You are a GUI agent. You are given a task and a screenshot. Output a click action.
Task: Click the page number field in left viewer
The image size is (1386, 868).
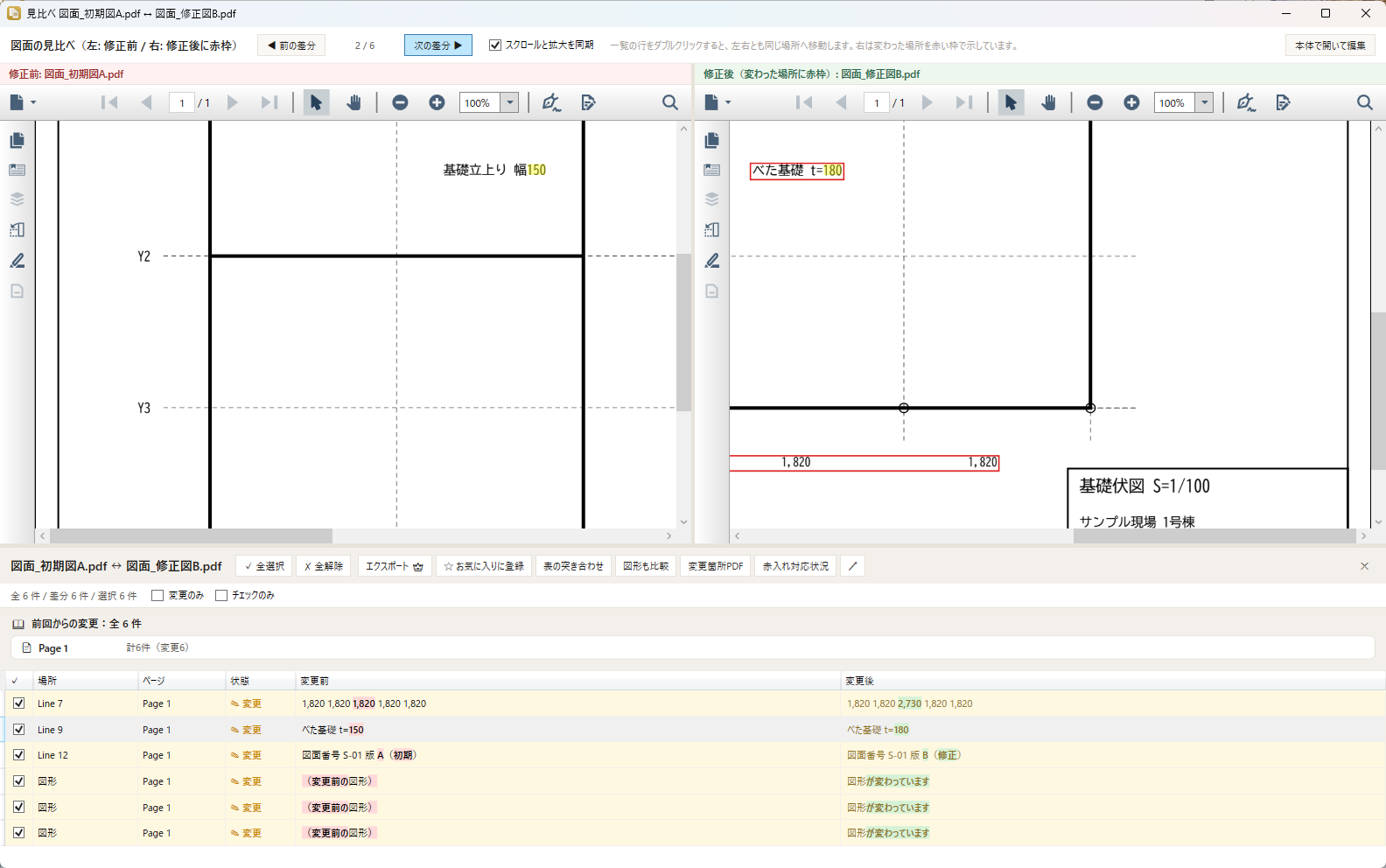pyautogui.click(x=181, y=102)
